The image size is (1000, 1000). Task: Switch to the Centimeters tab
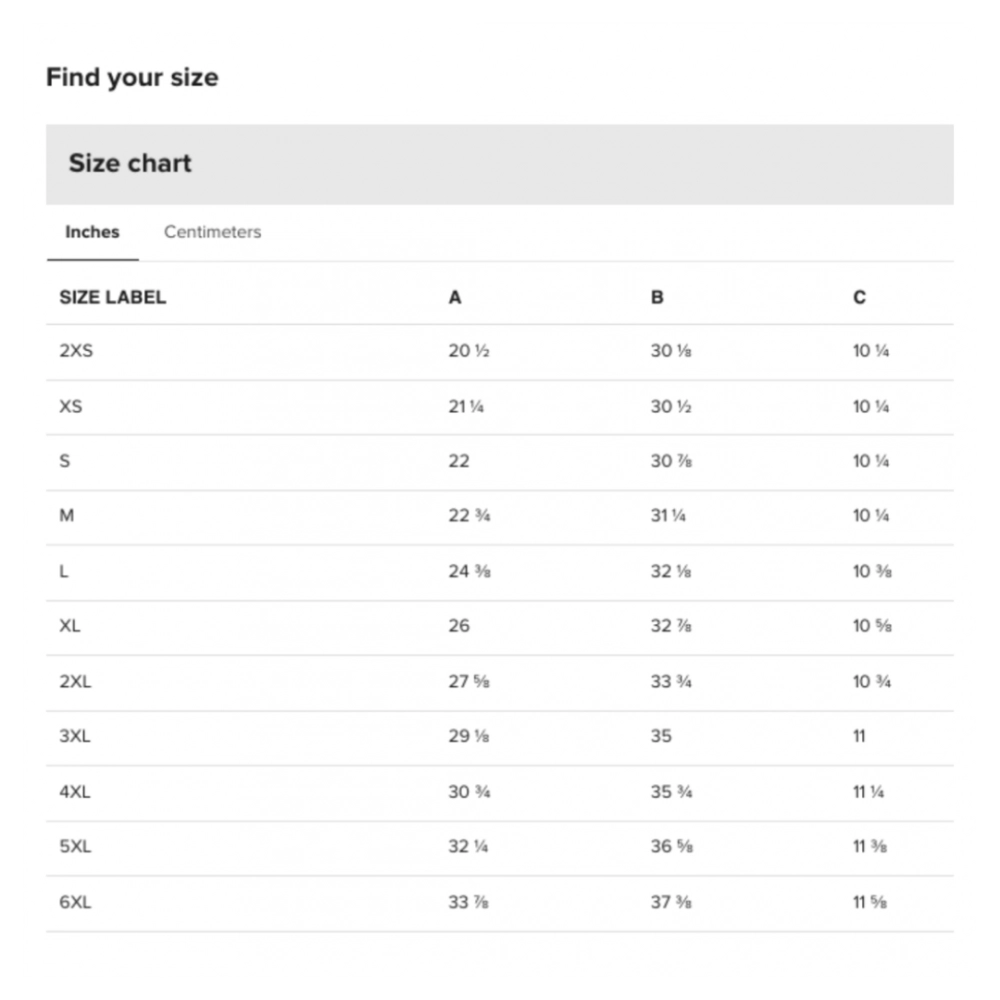point(212,232)
